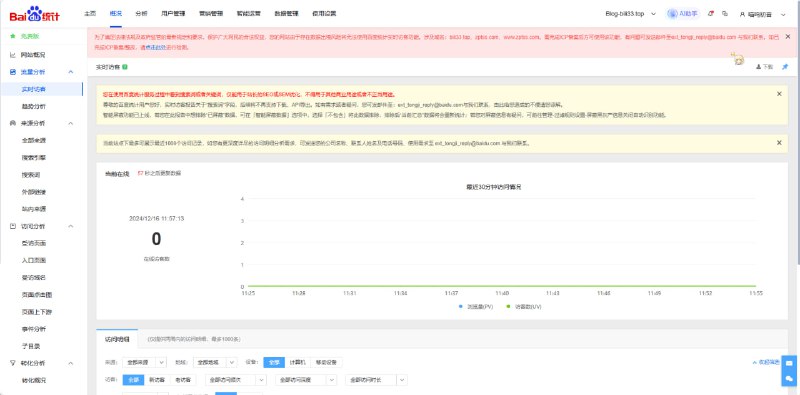Select 移动设备 device filter
This screenshot has height=395, width=800.
326,362
